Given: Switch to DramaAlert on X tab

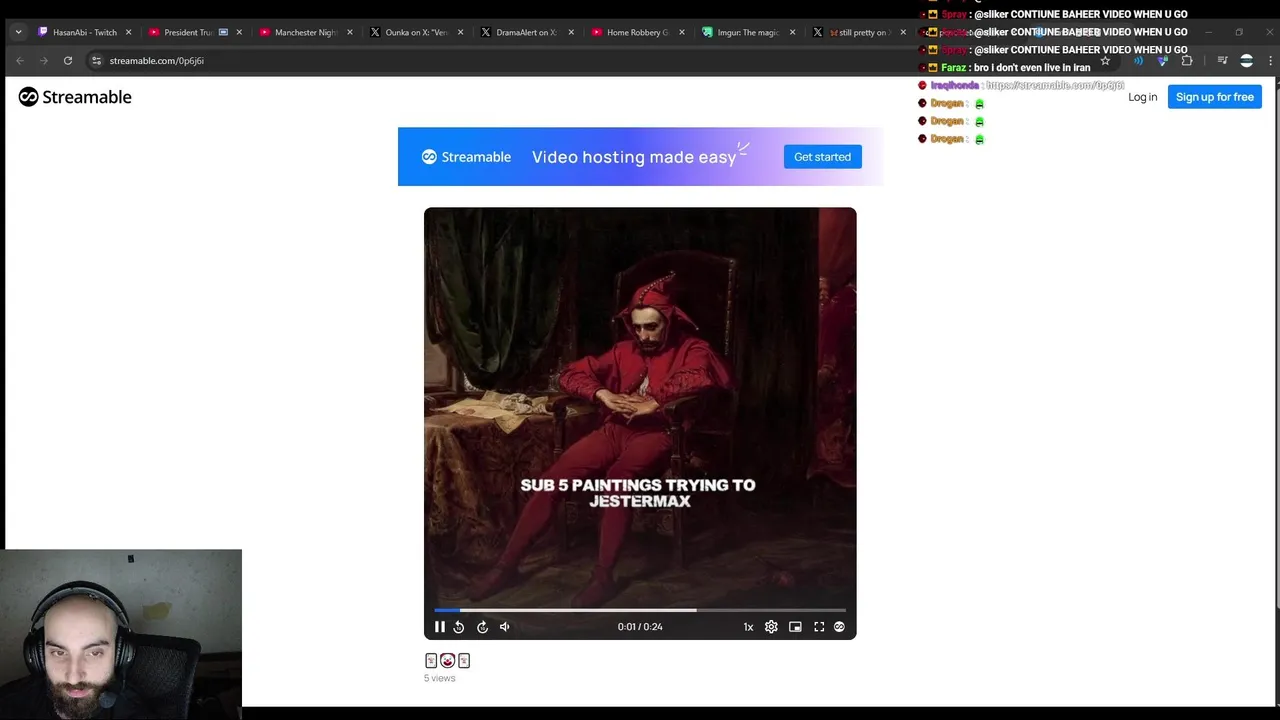Looking at the screenshot, I should (x=526, y=32).
